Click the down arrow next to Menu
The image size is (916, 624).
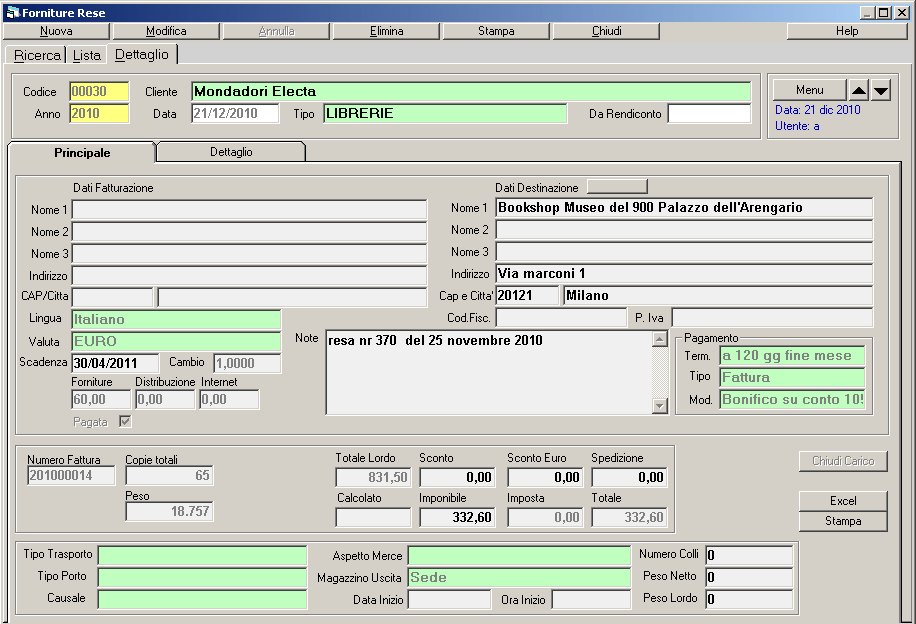click(x=881, y=91)
